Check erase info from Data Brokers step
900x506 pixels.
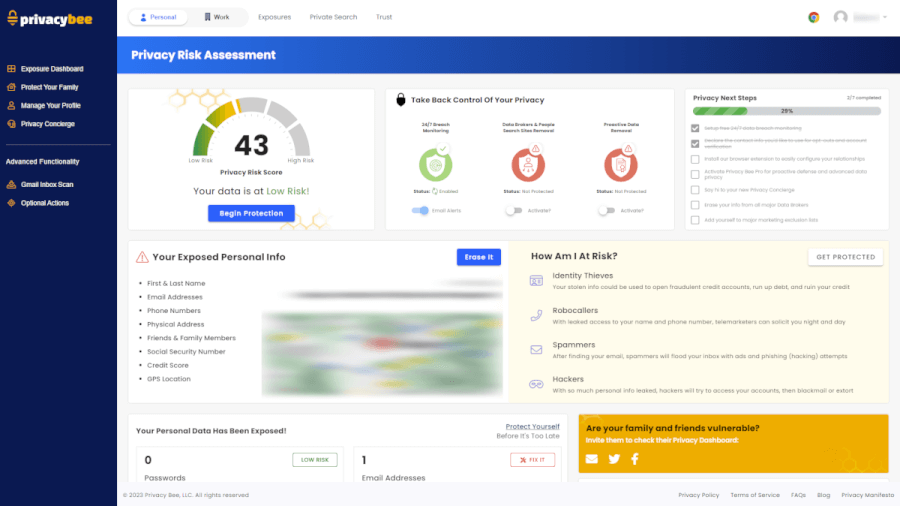[695, 205]
